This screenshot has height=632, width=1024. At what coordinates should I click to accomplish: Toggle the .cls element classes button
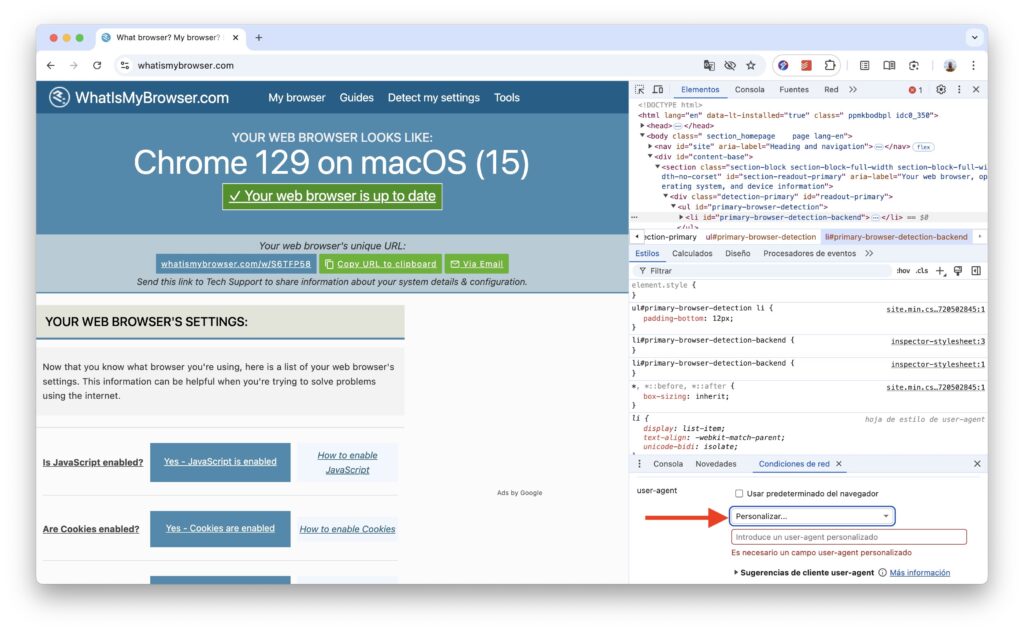click(921, 271)
